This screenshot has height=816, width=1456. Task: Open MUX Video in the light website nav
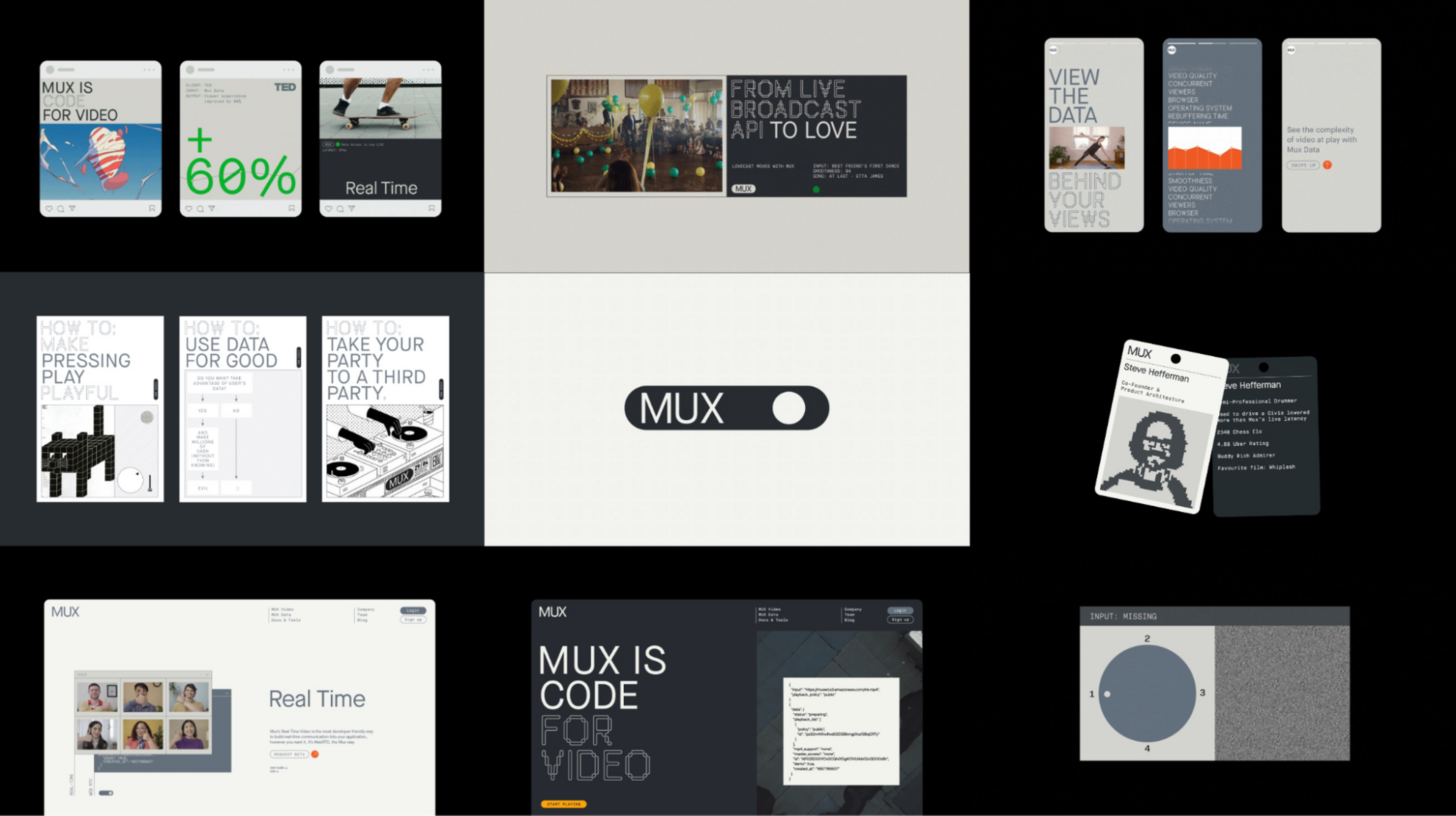coord(282,610)
